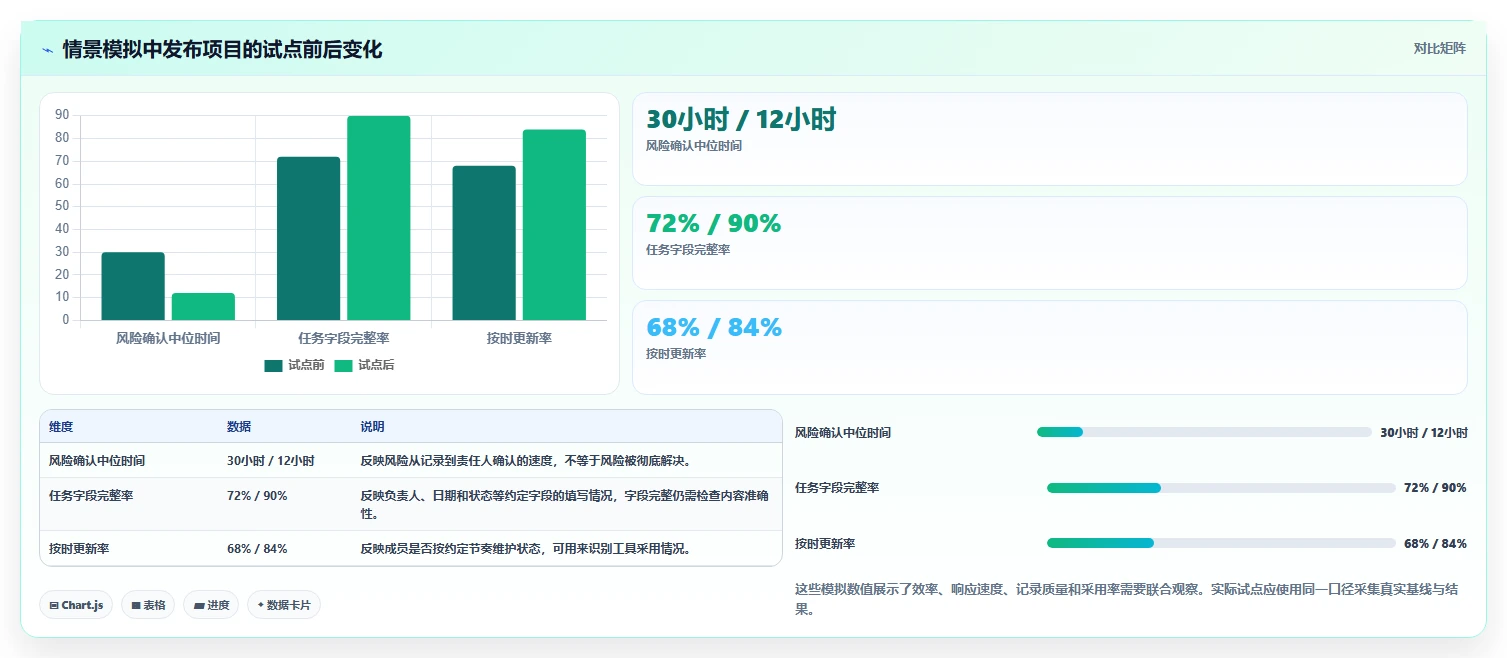Image resolution: width=1507 pixels, height=658 pixels.
Task: Click the footnote beginning 这些模拟数值展示了
Action: (x=1127, y=599)
